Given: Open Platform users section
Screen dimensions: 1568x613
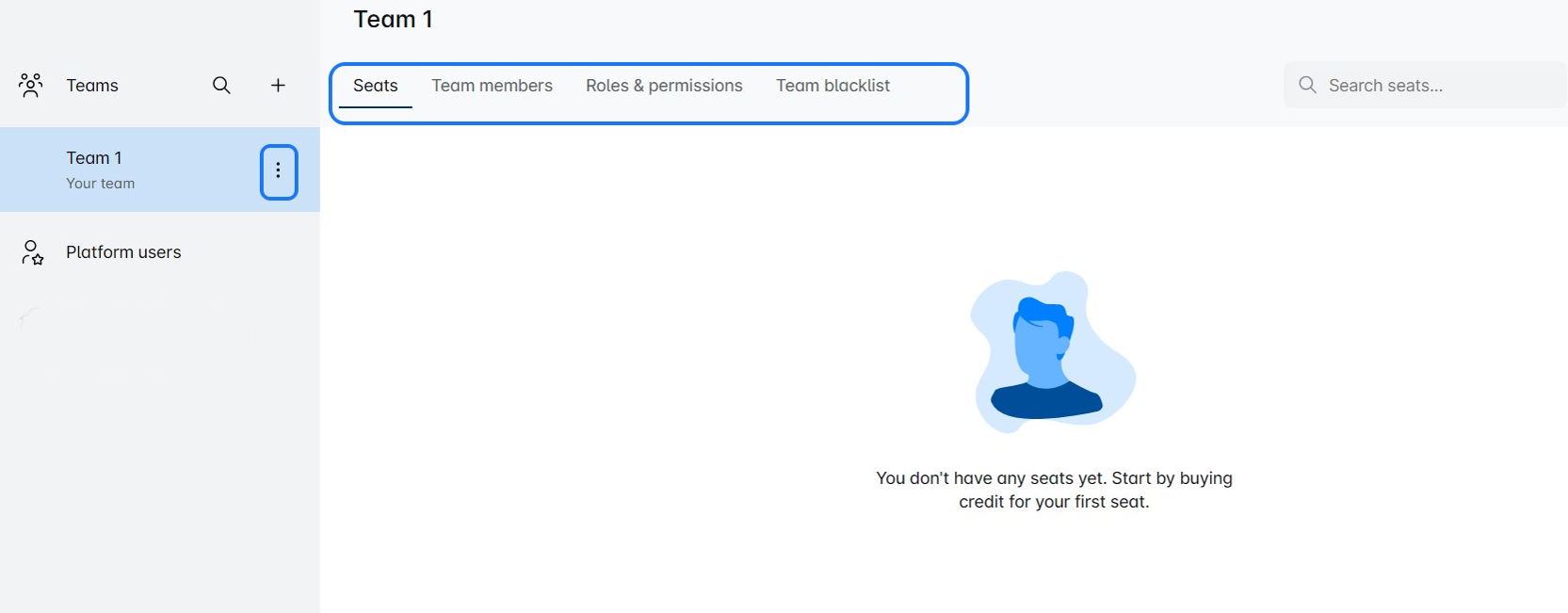Looking at the screenshot, I should (123, 252).
